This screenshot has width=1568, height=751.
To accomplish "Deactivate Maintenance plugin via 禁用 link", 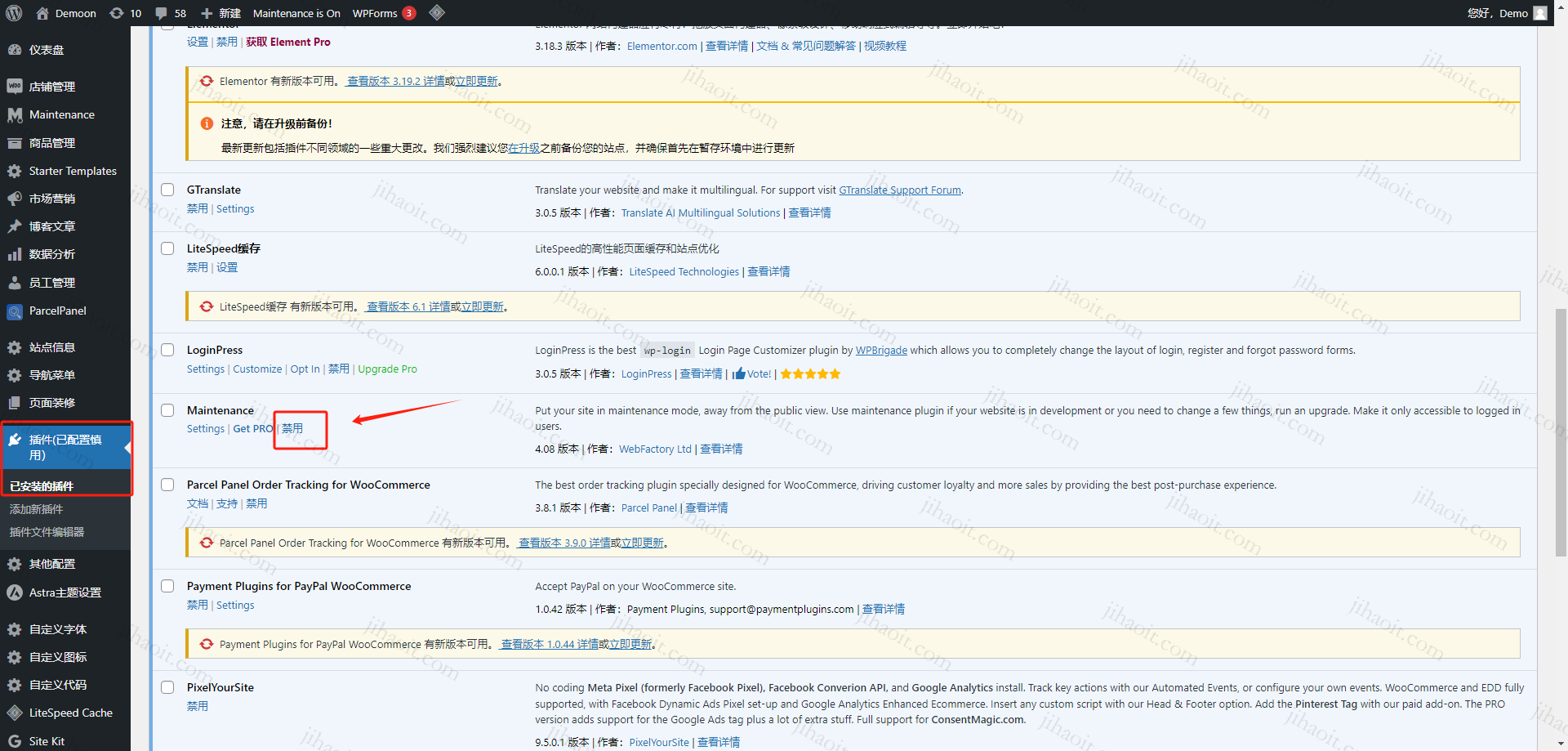I will coord(292,428).
